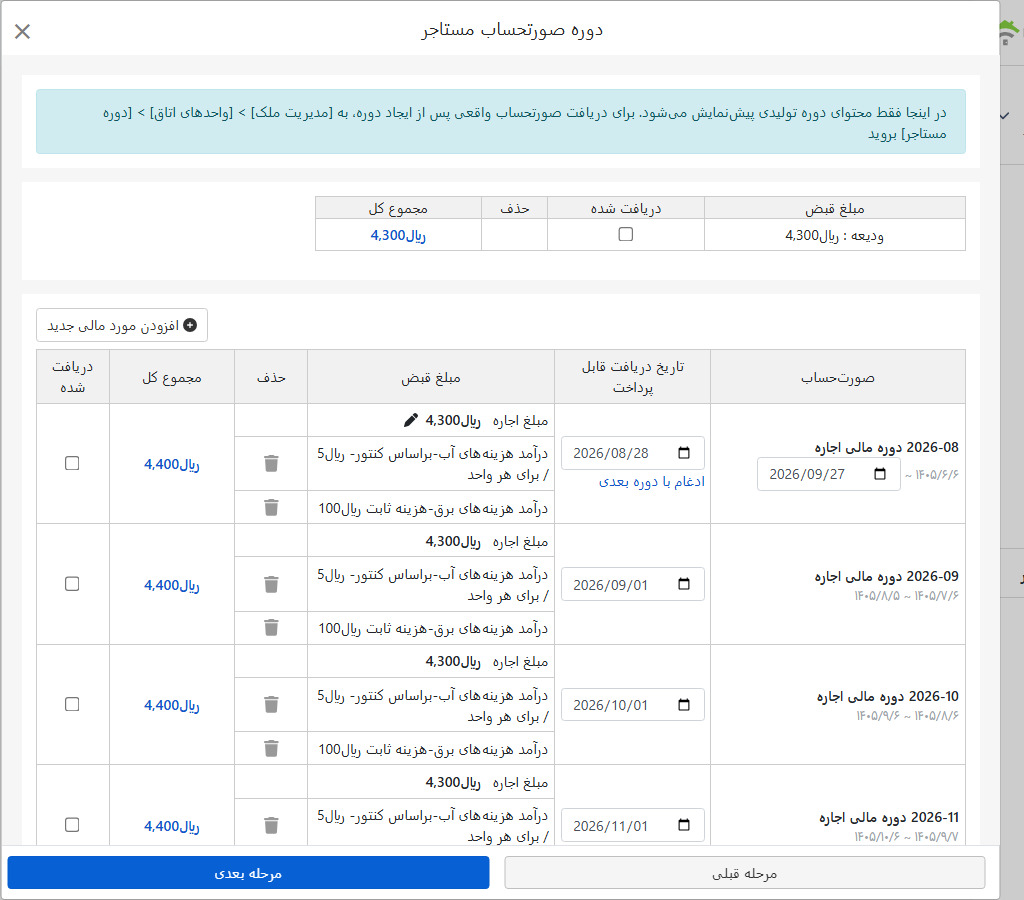Delete the electricity fixed cost in the 2026-09 period

pos(271,628)
